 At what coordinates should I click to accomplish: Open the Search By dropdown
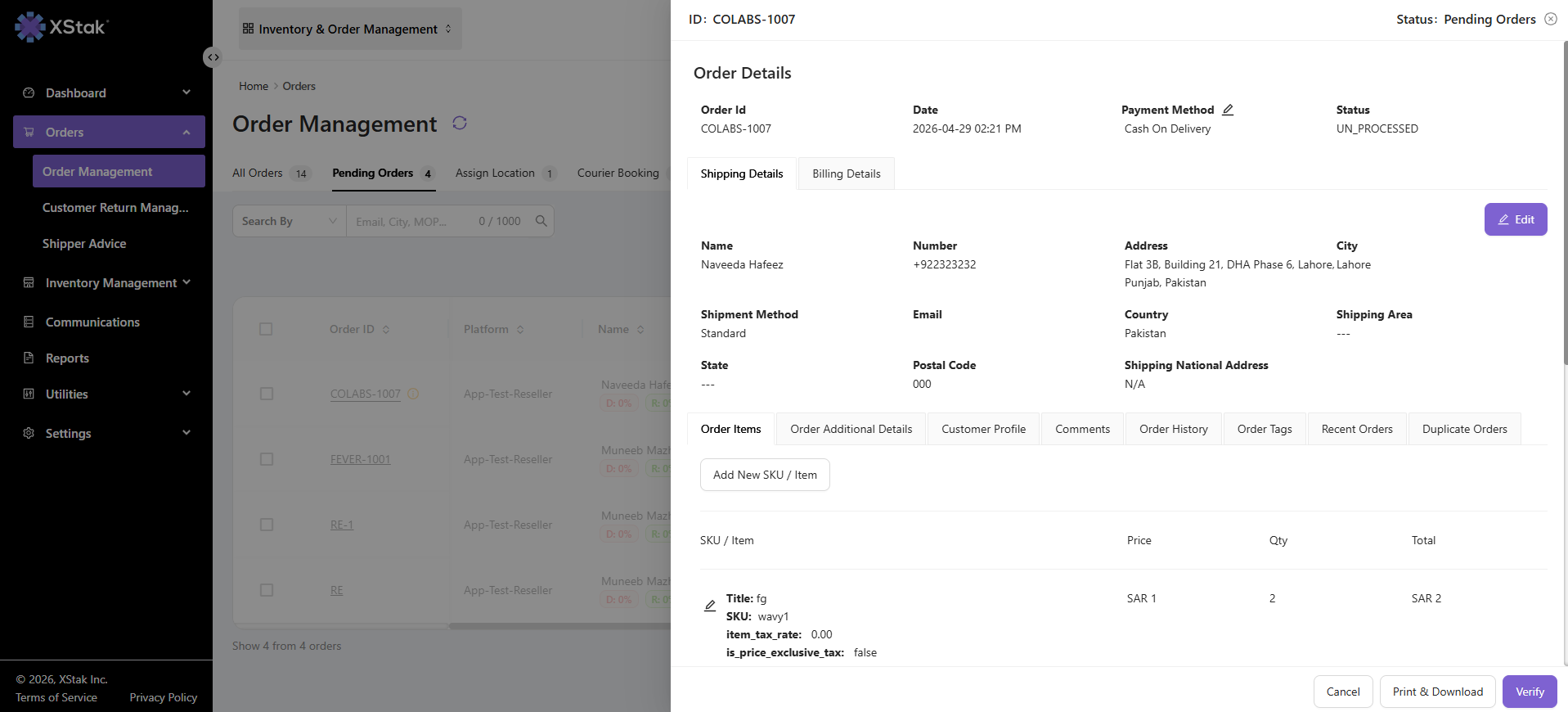coord(290,221)
